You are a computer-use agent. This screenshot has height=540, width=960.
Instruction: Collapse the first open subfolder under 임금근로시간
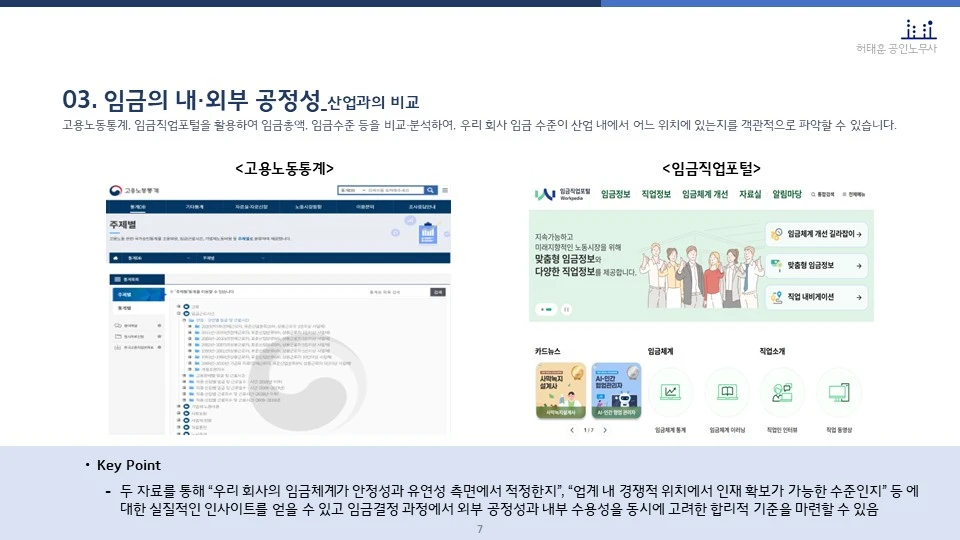coord(184,320)
